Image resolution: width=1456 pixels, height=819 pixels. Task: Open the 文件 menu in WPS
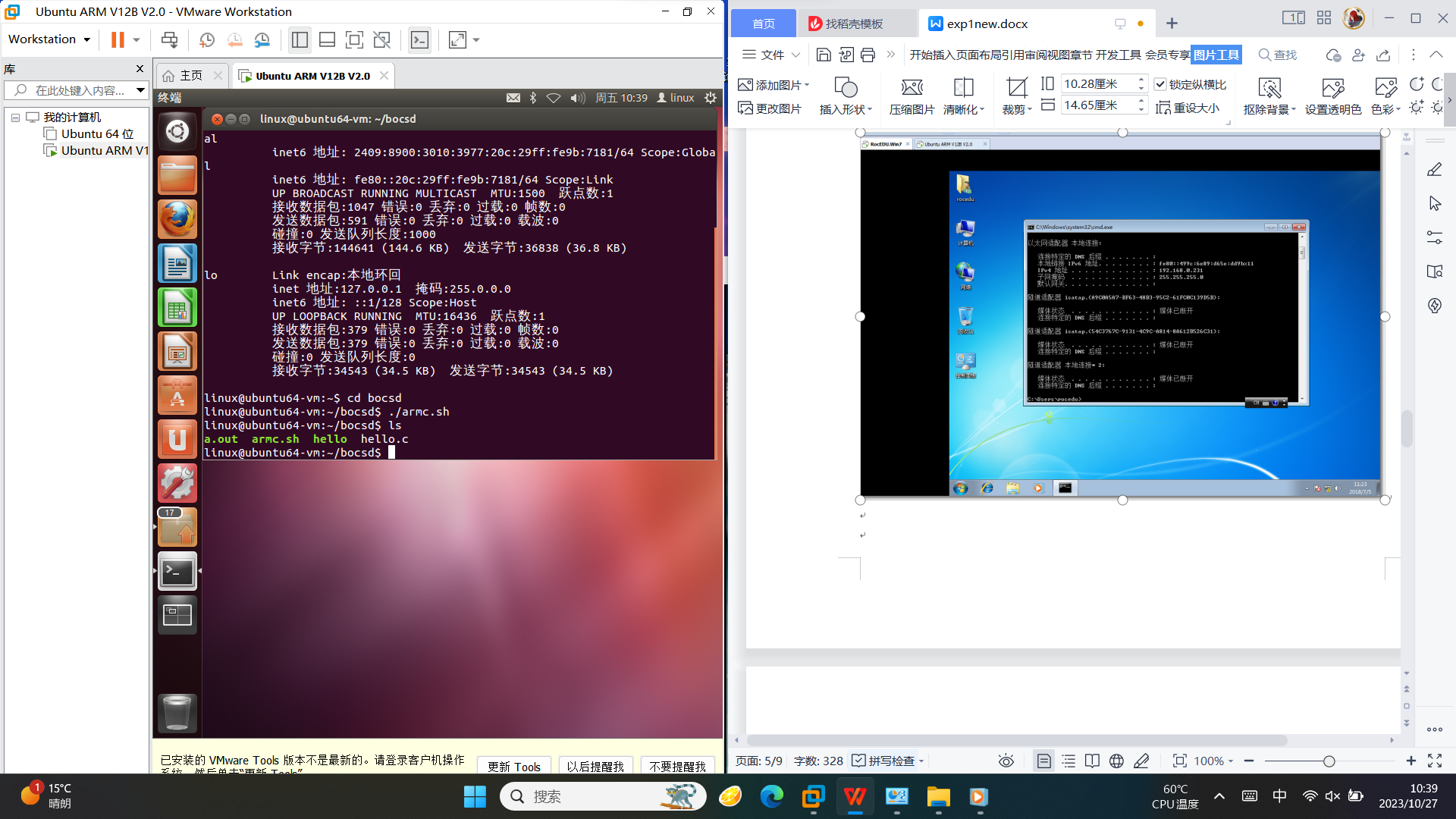pos(772,55)
